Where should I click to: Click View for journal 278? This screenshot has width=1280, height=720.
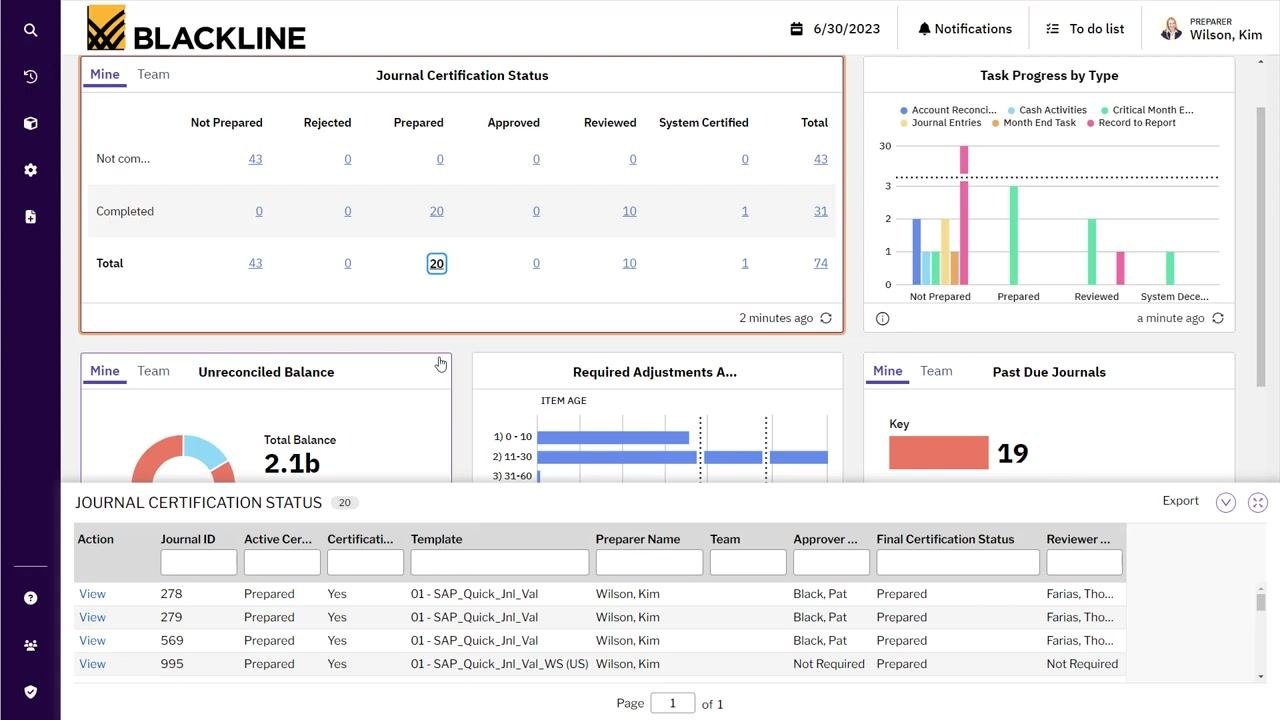pos(92,594)
